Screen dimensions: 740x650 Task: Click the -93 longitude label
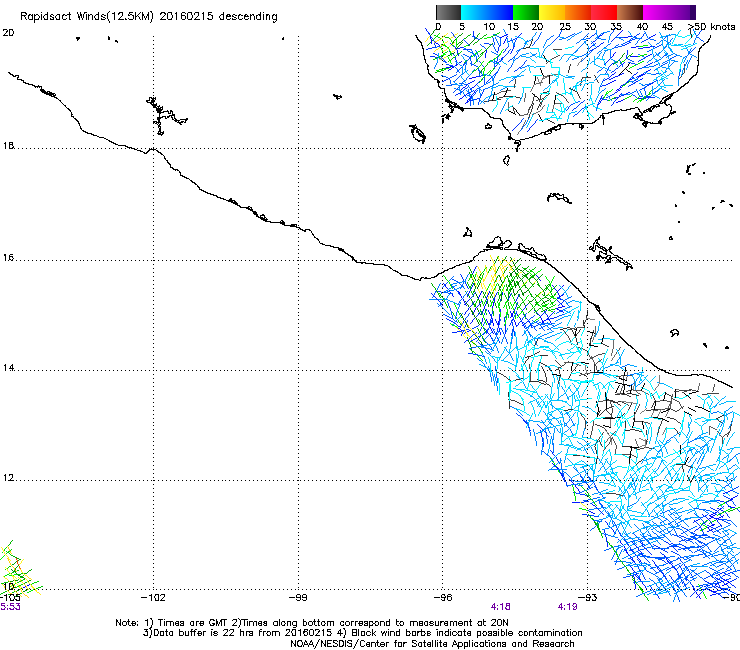point(588,598)
